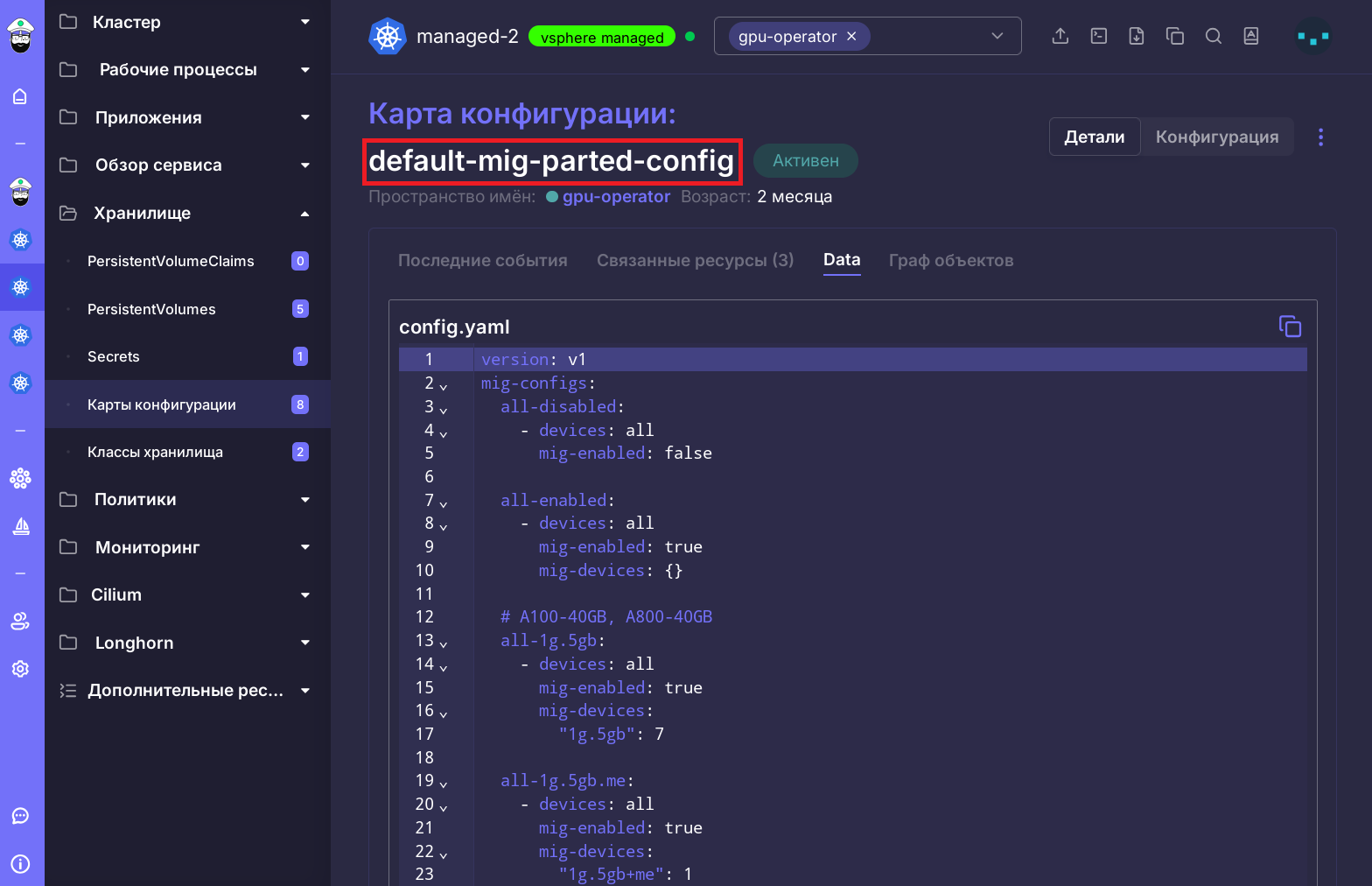This screenshot has width=1372, height=886.
Task: Switch to the Последние события tab
Action: click(x=483, y=260)
